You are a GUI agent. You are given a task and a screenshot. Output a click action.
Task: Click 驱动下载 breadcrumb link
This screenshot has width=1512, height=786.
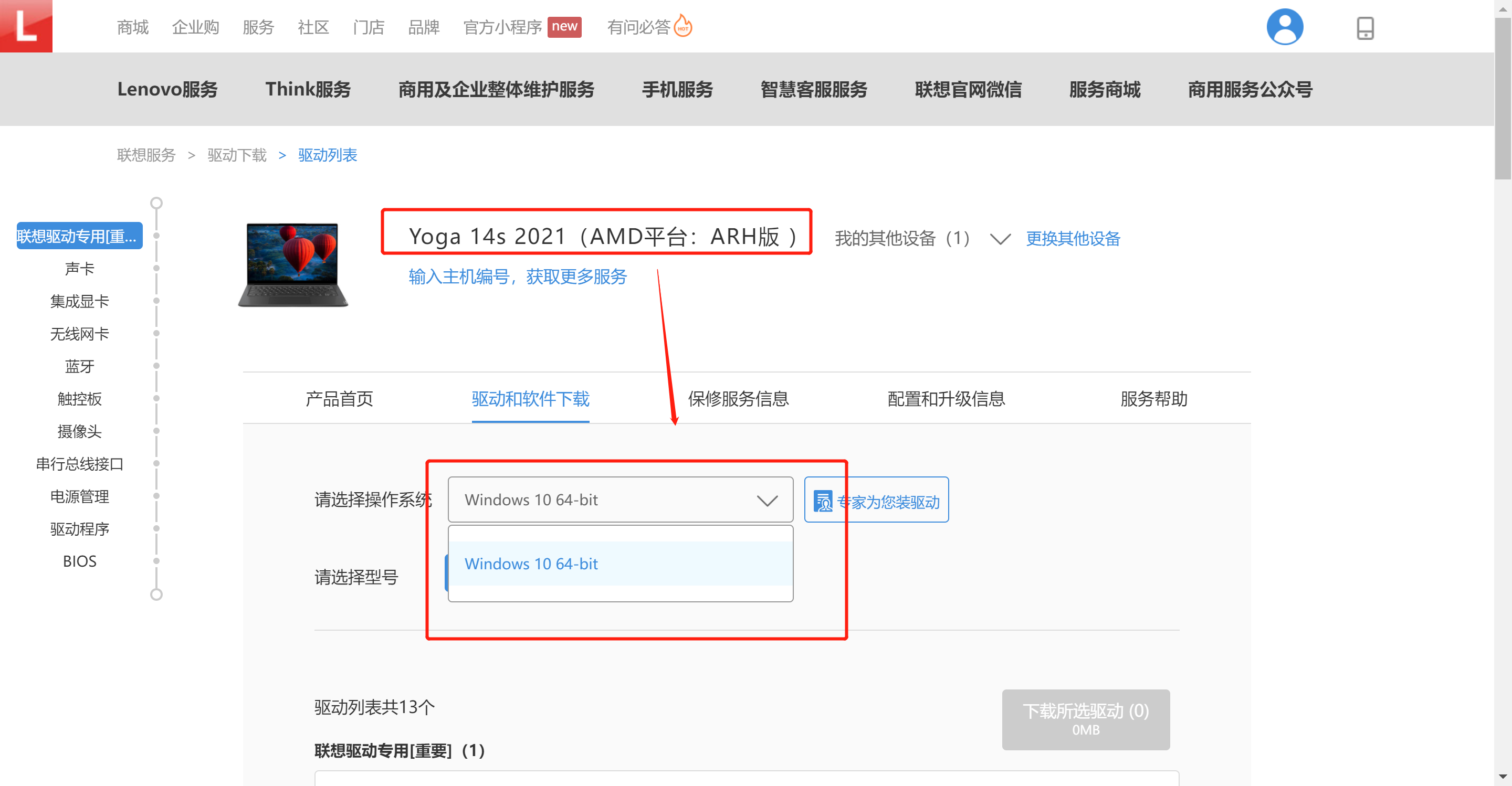[x=237, y=155]
